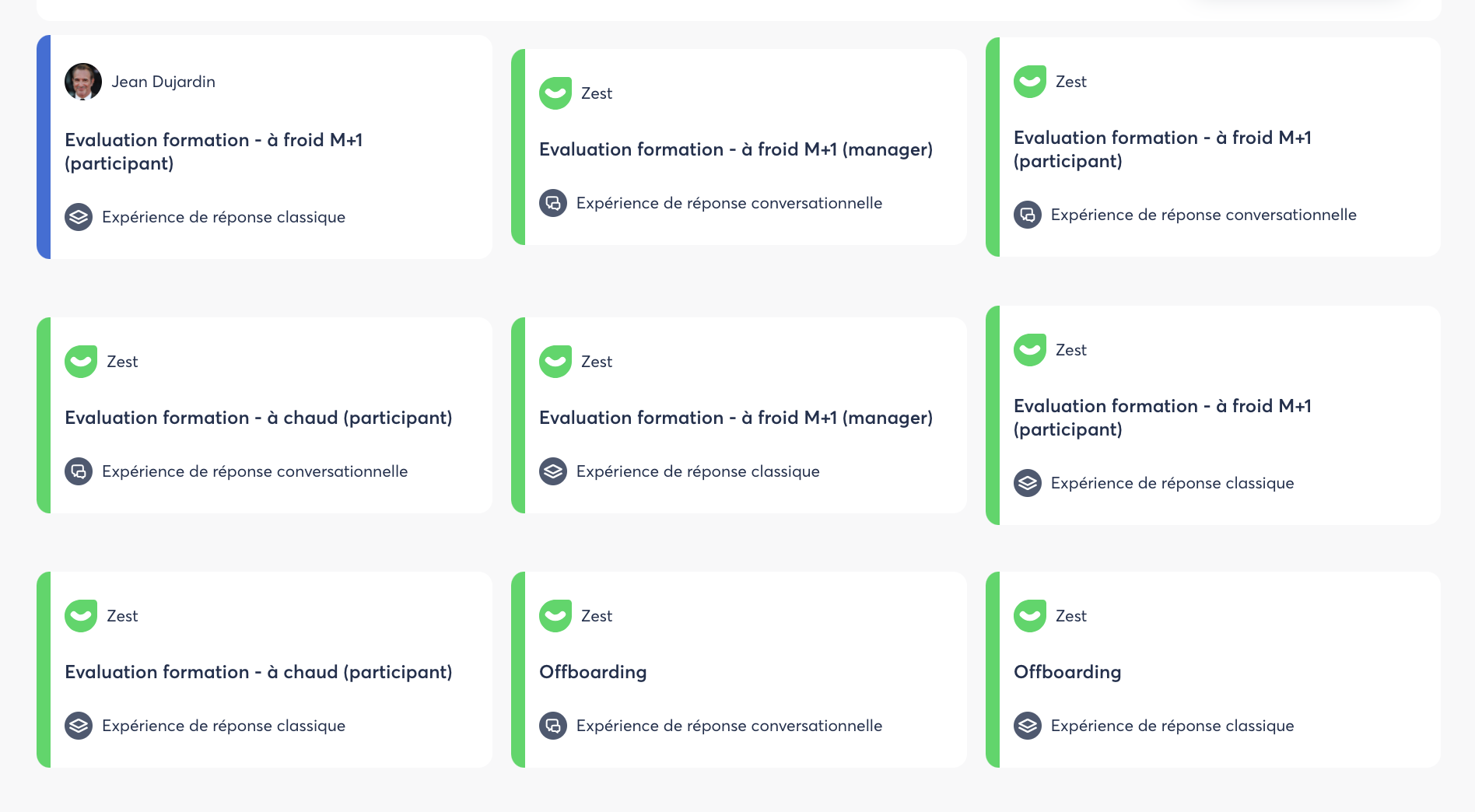
Task: Open the classic Offboarding template title
Action: pyautogui.click(x=1067, y=672)
